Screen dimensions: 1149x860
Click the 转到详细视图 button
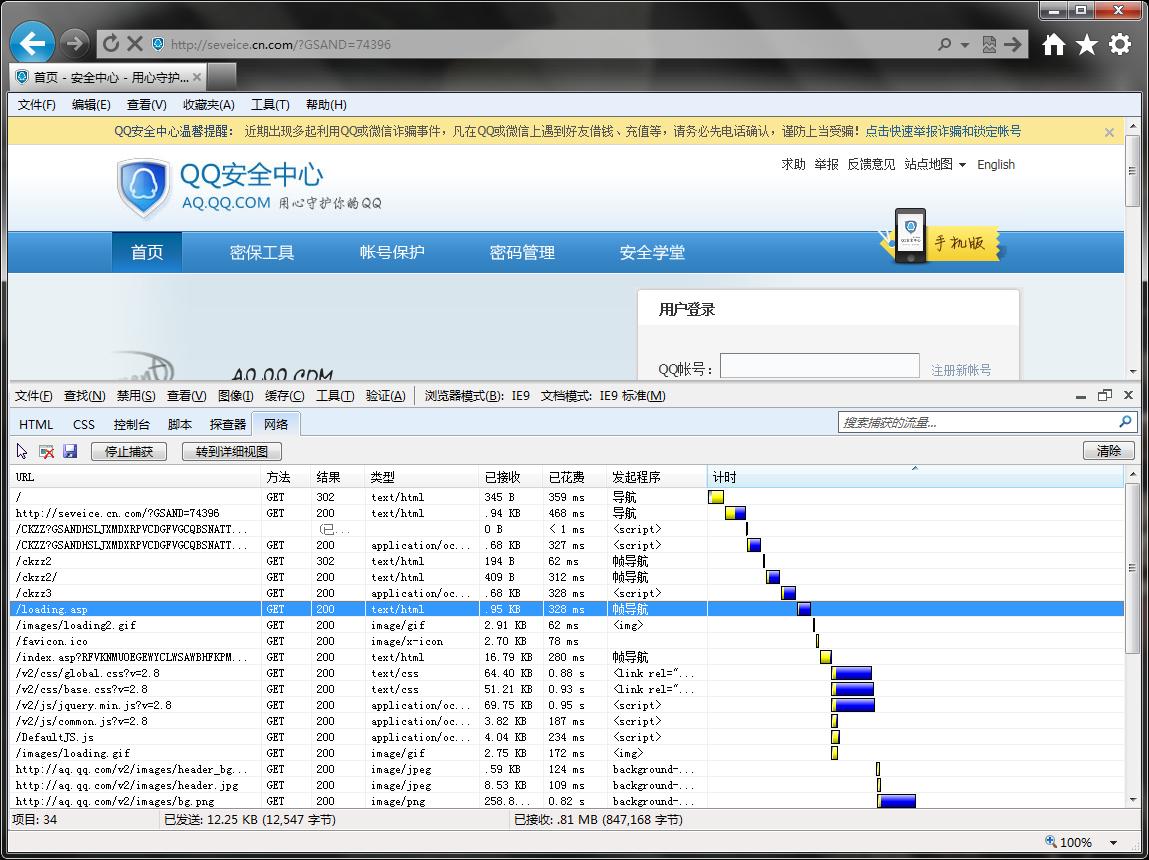[x=232, y=451]
